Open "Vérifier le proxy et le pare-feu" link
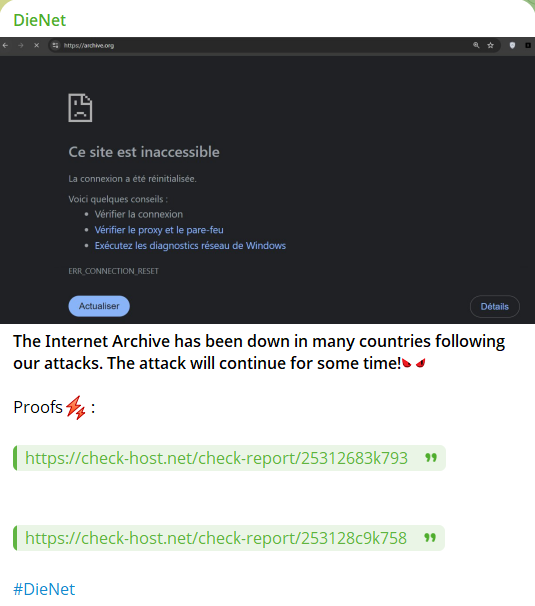This screenshot has height=606, width=535. [x=159, y=230]
